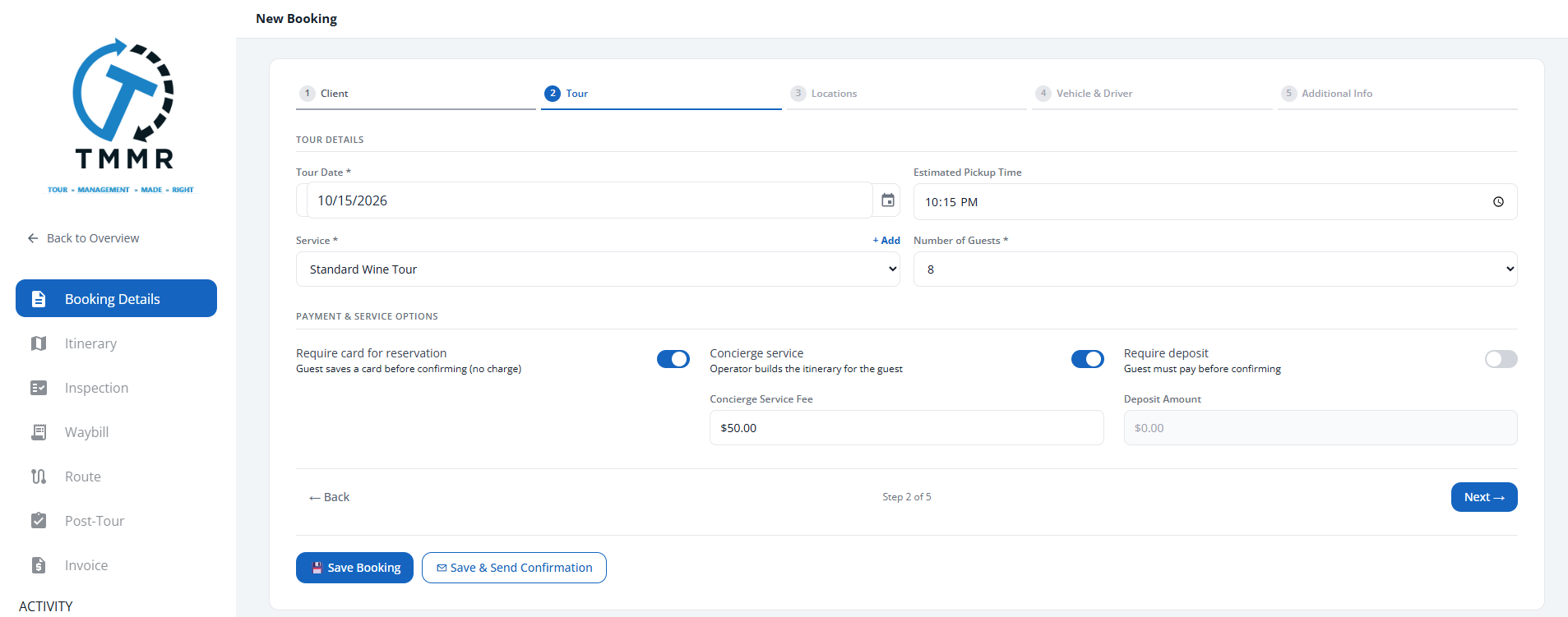Disable Require card for reservation toggle
This screenshot has height=617, width=1568.
[x=673, y=359]
